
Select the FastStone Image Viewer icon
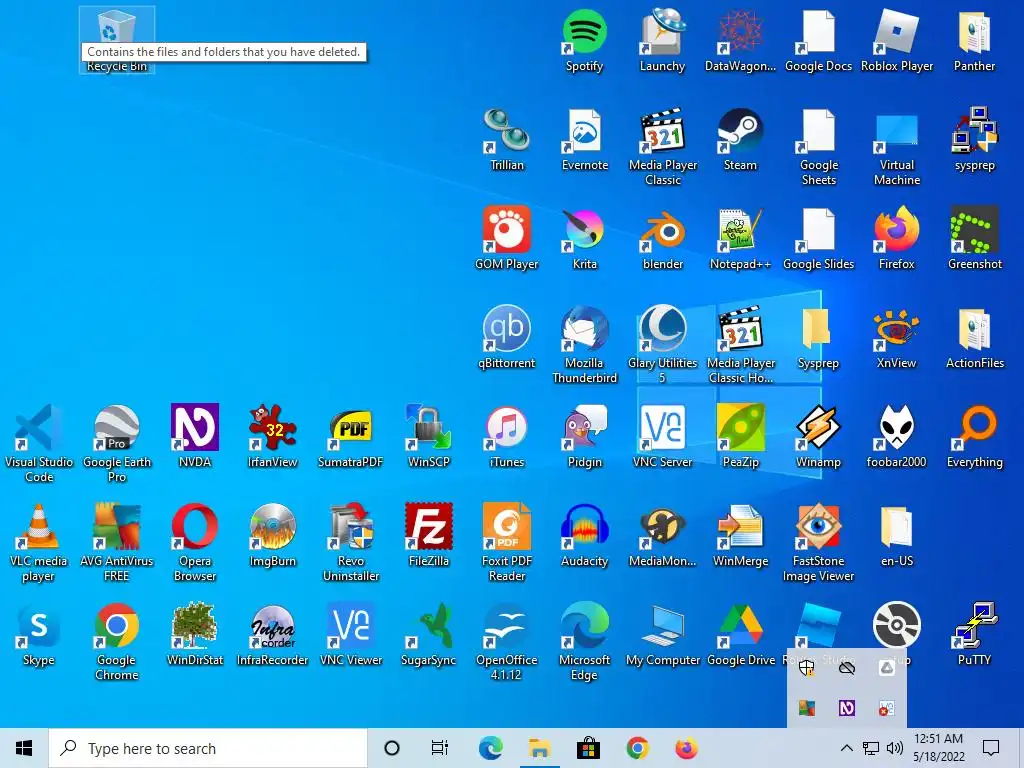pyautogui.click(x=818, y=543)
